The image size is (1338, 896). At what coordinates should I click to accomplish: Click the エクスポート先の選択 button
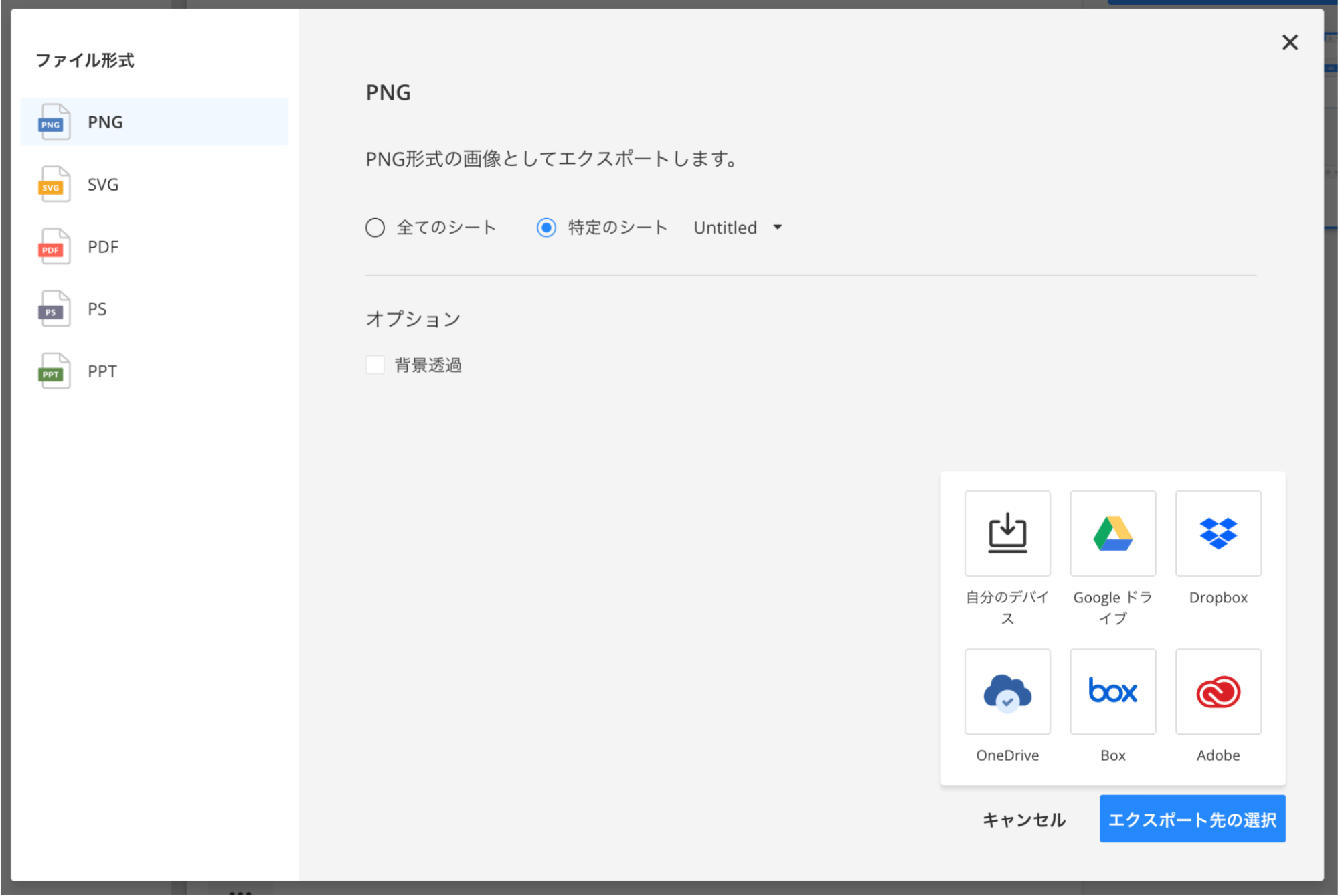[x=1191, y=819]
